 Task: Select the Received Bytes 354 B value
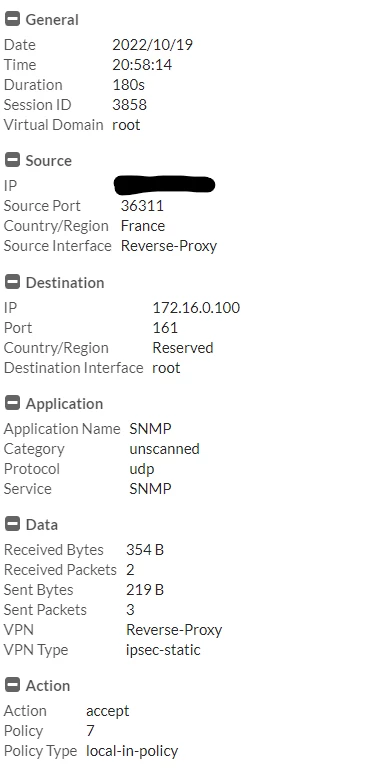tap(145, 550)
